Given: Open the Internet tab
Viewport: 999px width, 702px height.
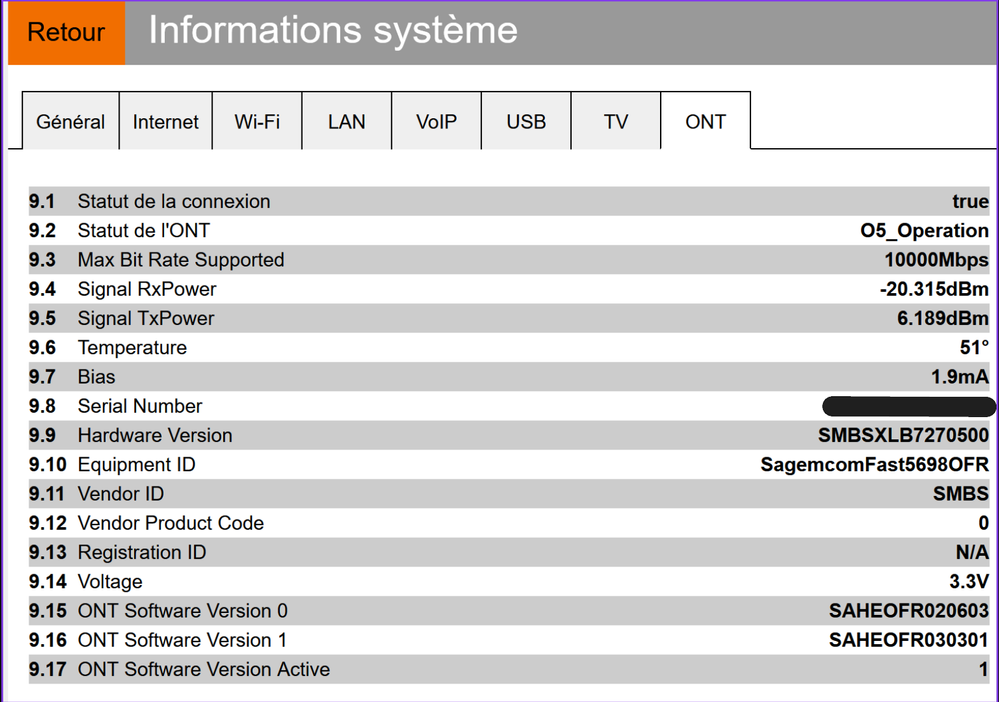Looking at the screenshot, I should [166, 122].
